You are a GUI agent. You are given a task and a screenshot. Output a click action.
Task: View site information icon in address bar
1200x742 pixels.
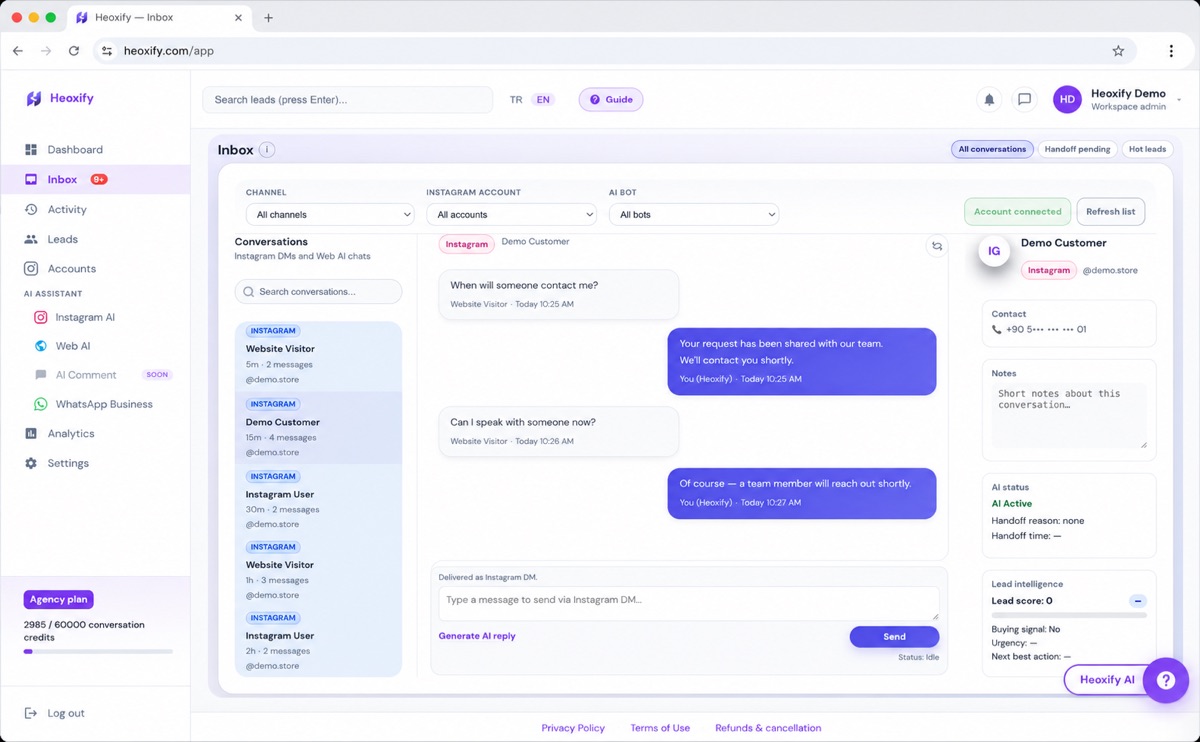107,51
